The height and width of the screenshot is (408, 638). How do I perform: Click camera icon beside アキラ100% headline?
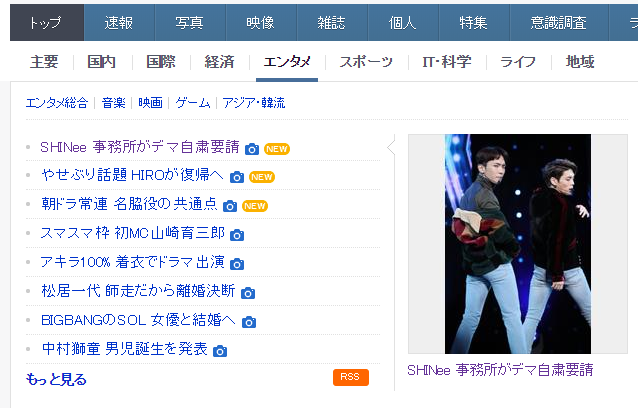coord(237,264)
